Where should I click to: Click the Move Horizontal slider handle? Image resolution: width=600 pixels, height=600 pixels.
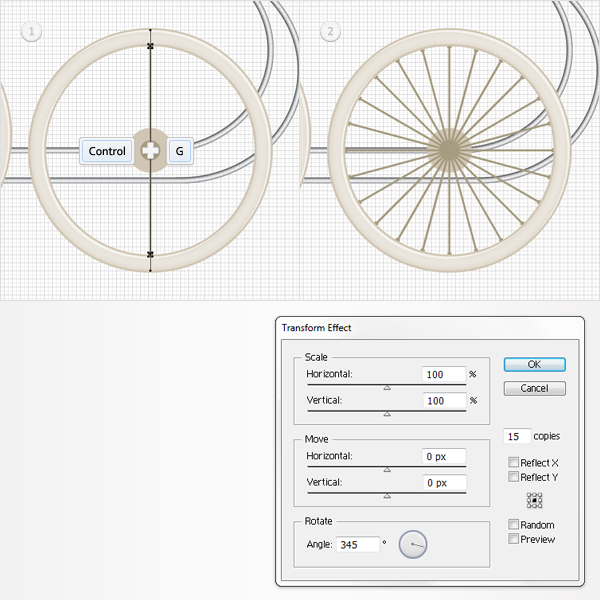(387, 470)
